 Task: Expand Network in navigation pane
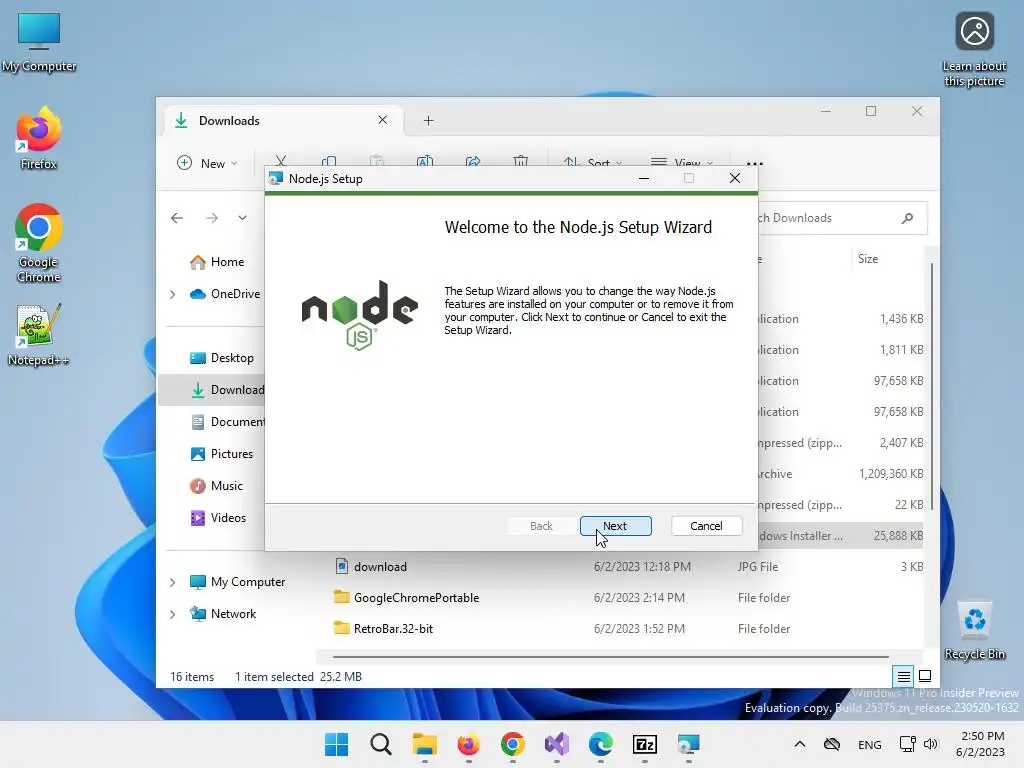tap(172, 614)
